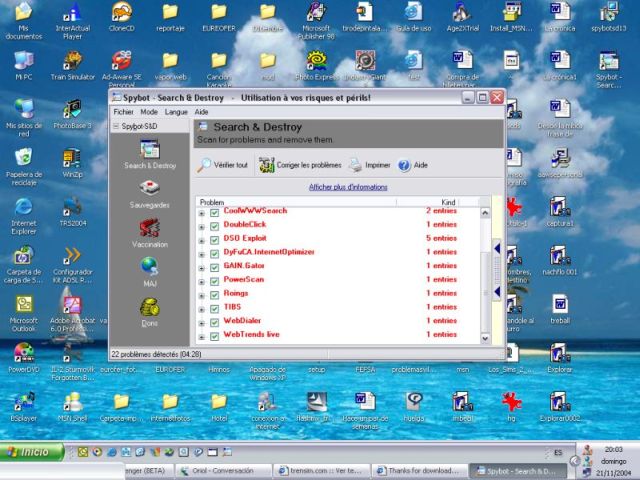Viewport: 640px width, 480px height.
Task: Open the Langue menu
Action: click(x=176, y=112)
